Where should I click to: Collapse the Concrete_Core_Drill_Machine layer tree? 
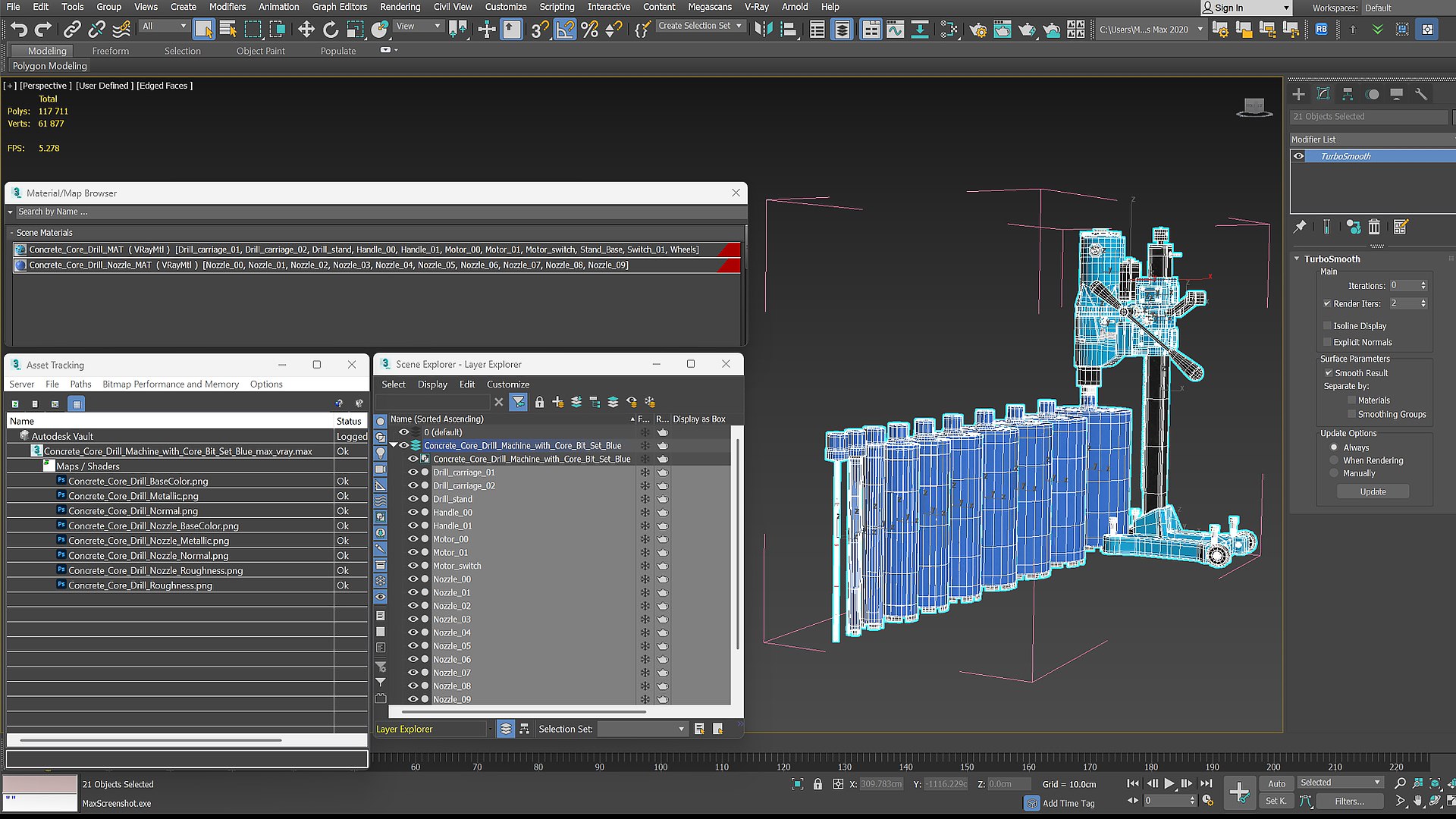pyautogui.click(x=394, y=446)
